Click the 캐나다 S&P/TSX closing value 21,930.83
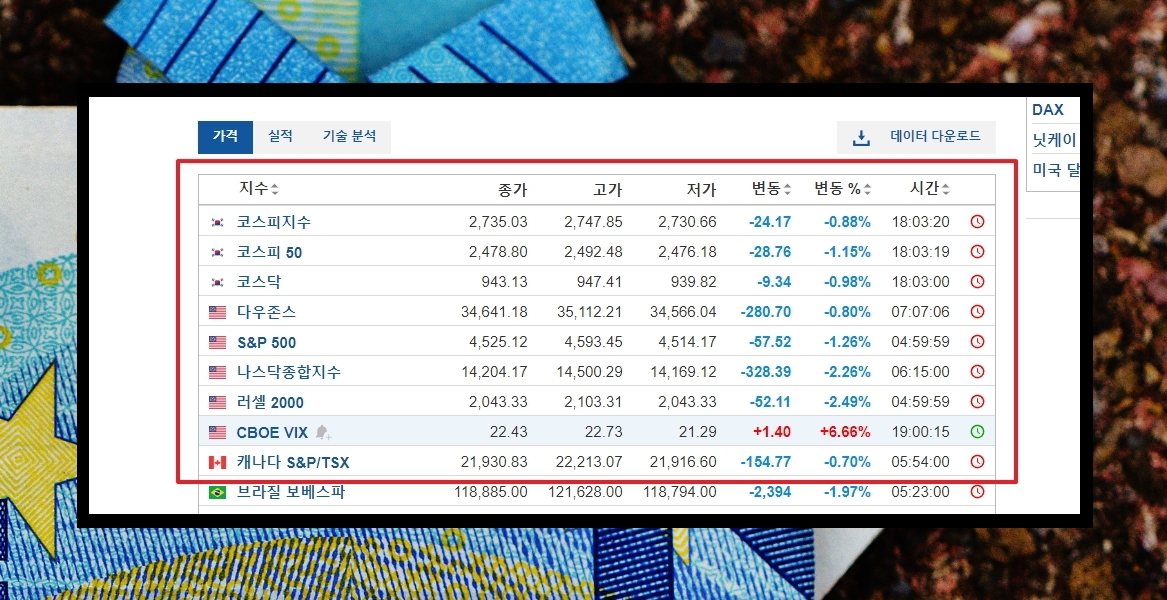Screen dimensions: 1167x600 tap(494, 462)
